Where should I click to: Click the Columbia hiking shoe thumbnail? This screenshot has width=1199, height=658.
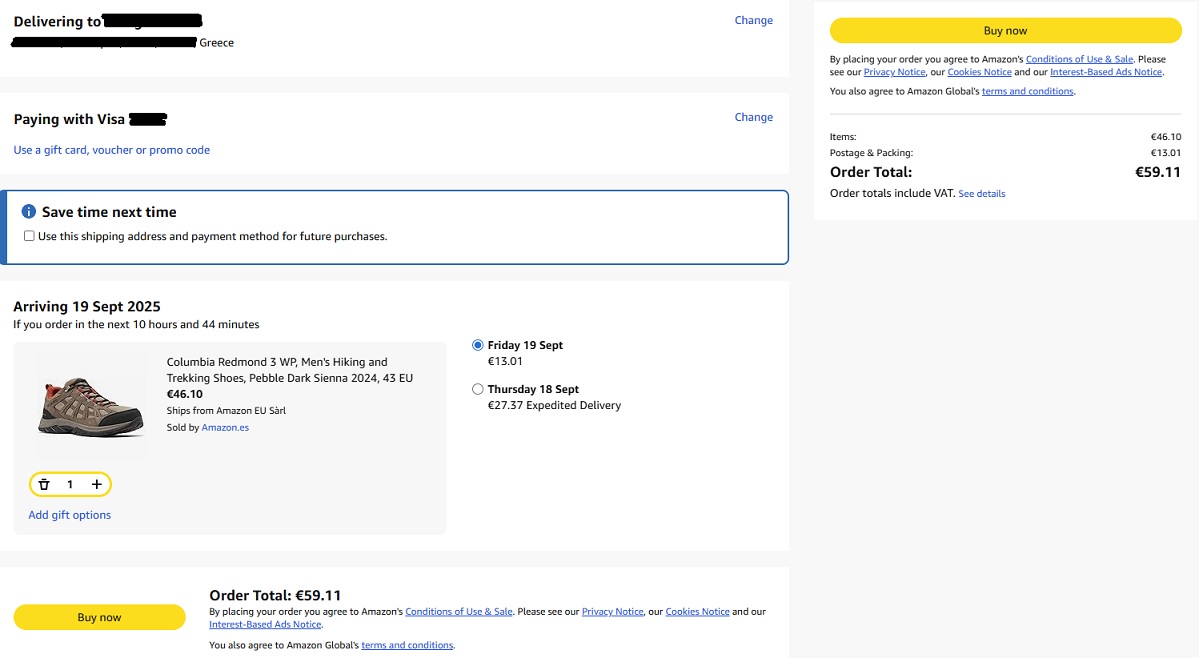click(90, 406)
